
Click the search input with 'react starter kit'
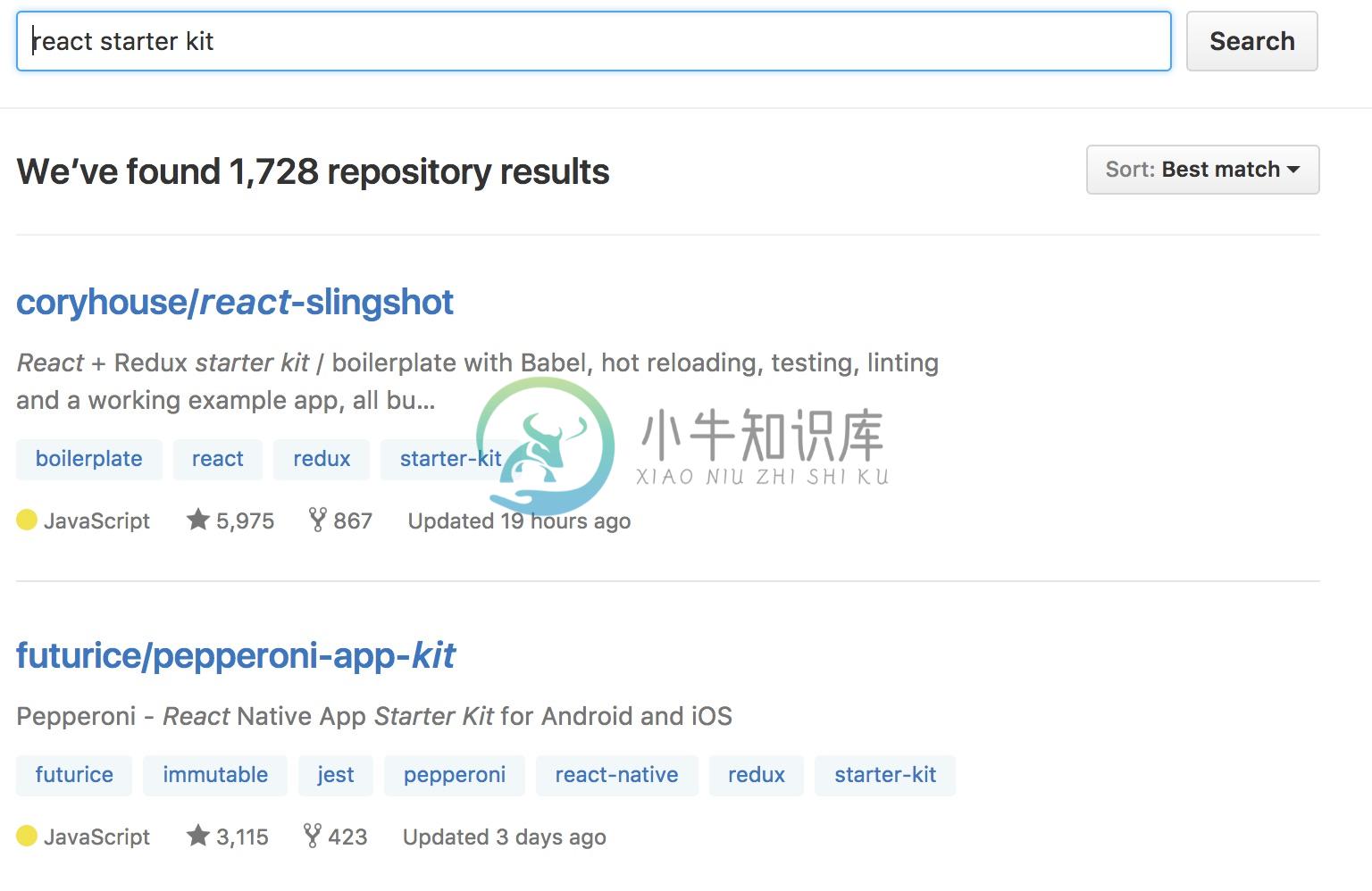pyautogui.click(x=593, y=41)
